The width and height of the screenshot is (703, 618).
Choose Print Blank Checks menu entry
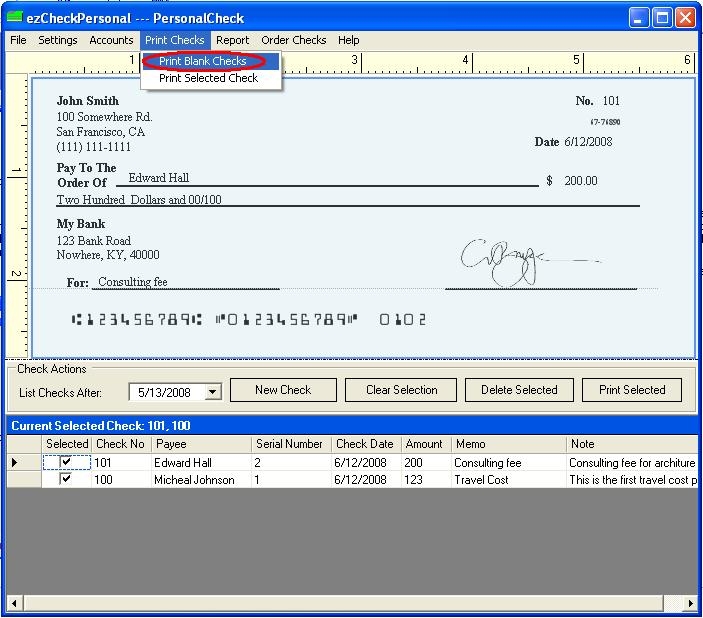tap(202, 61)
